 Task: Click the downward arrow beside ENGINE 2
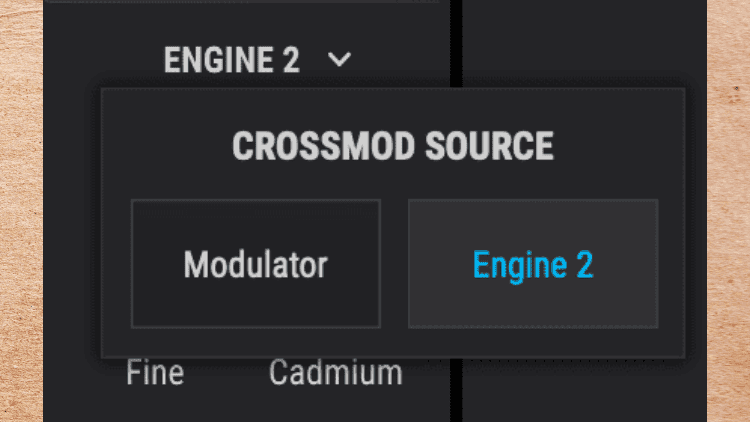[339, 59]
